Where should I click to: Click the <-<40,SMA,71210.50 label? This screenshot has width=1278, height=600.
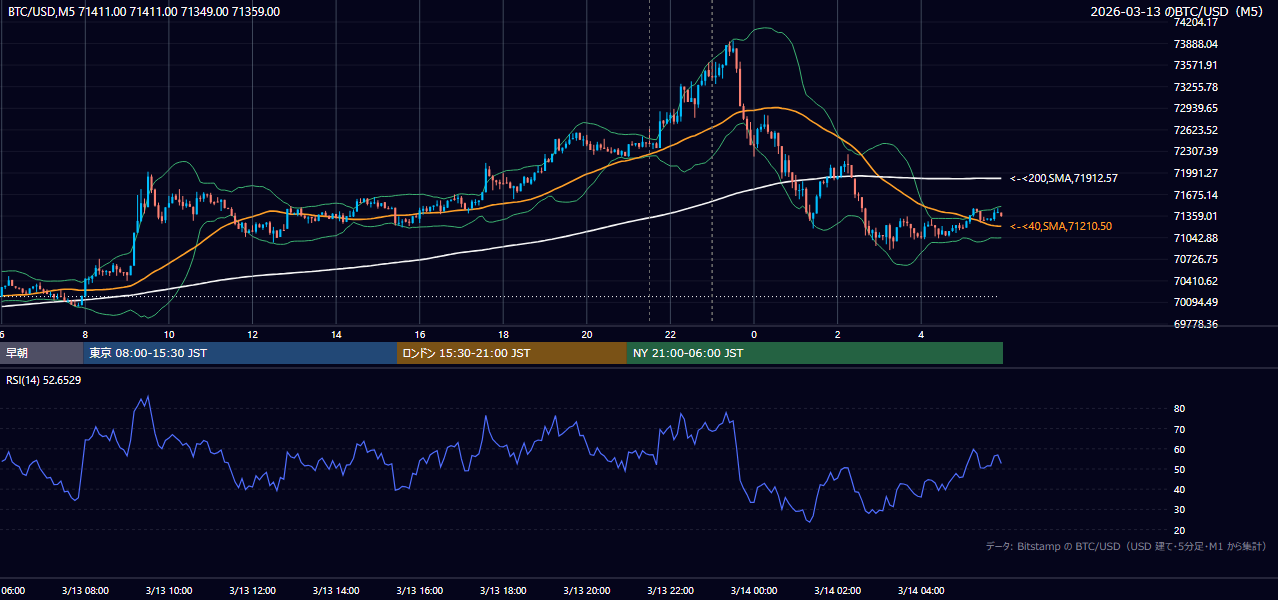1061,226
